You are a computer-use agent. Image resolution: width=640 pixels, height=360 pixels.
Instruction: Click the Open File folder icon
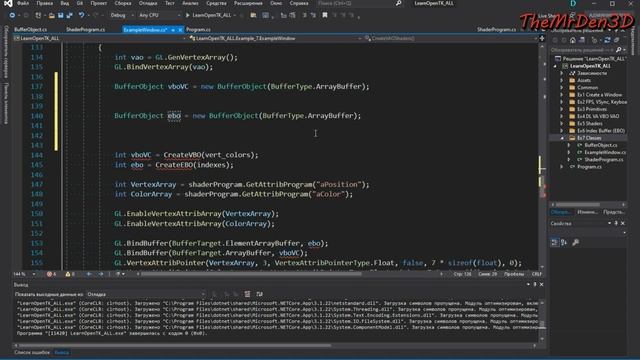[51, 16]
